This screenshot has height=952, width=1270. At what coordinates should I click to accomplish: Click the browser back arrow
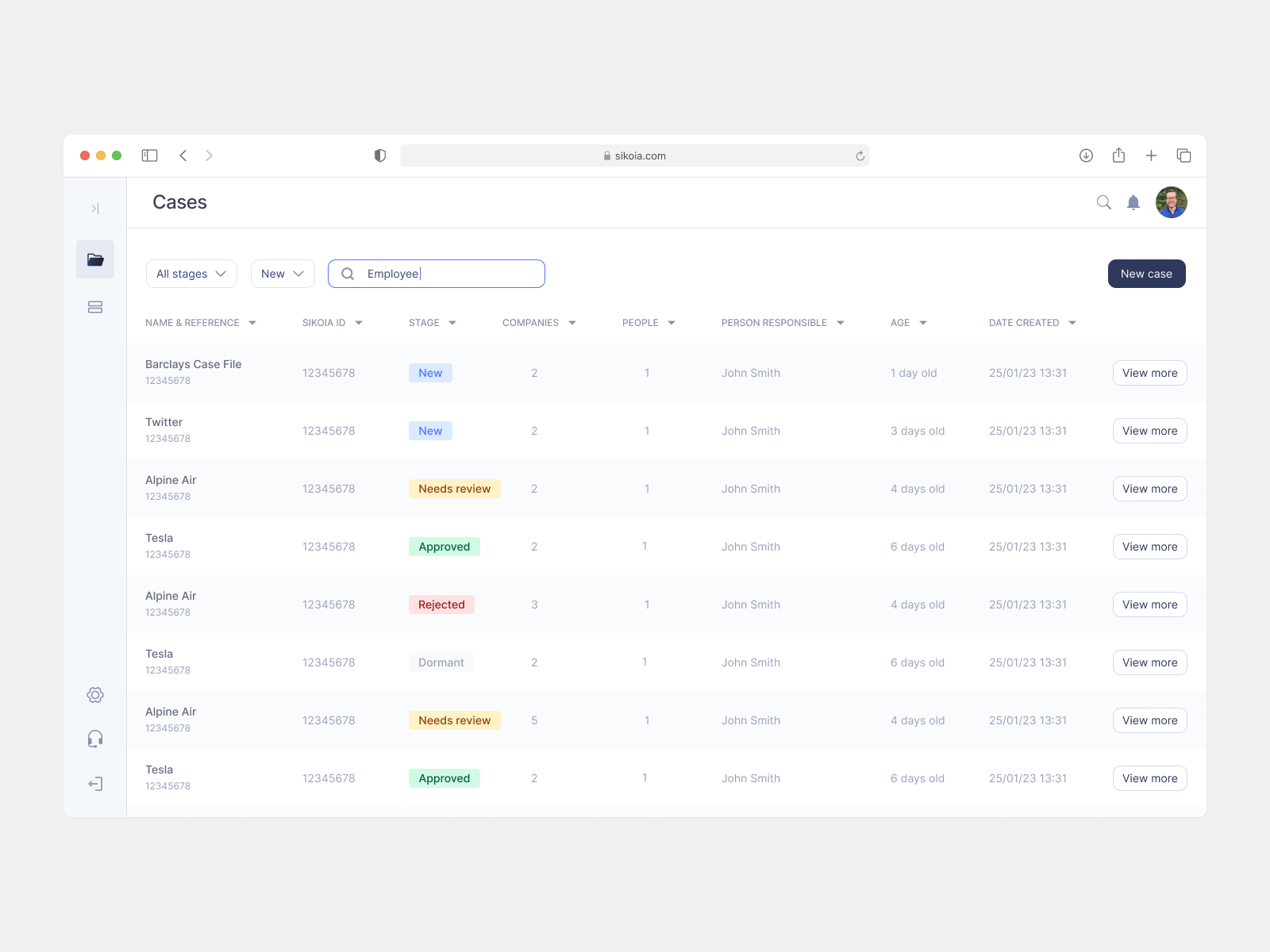point(183,155)
